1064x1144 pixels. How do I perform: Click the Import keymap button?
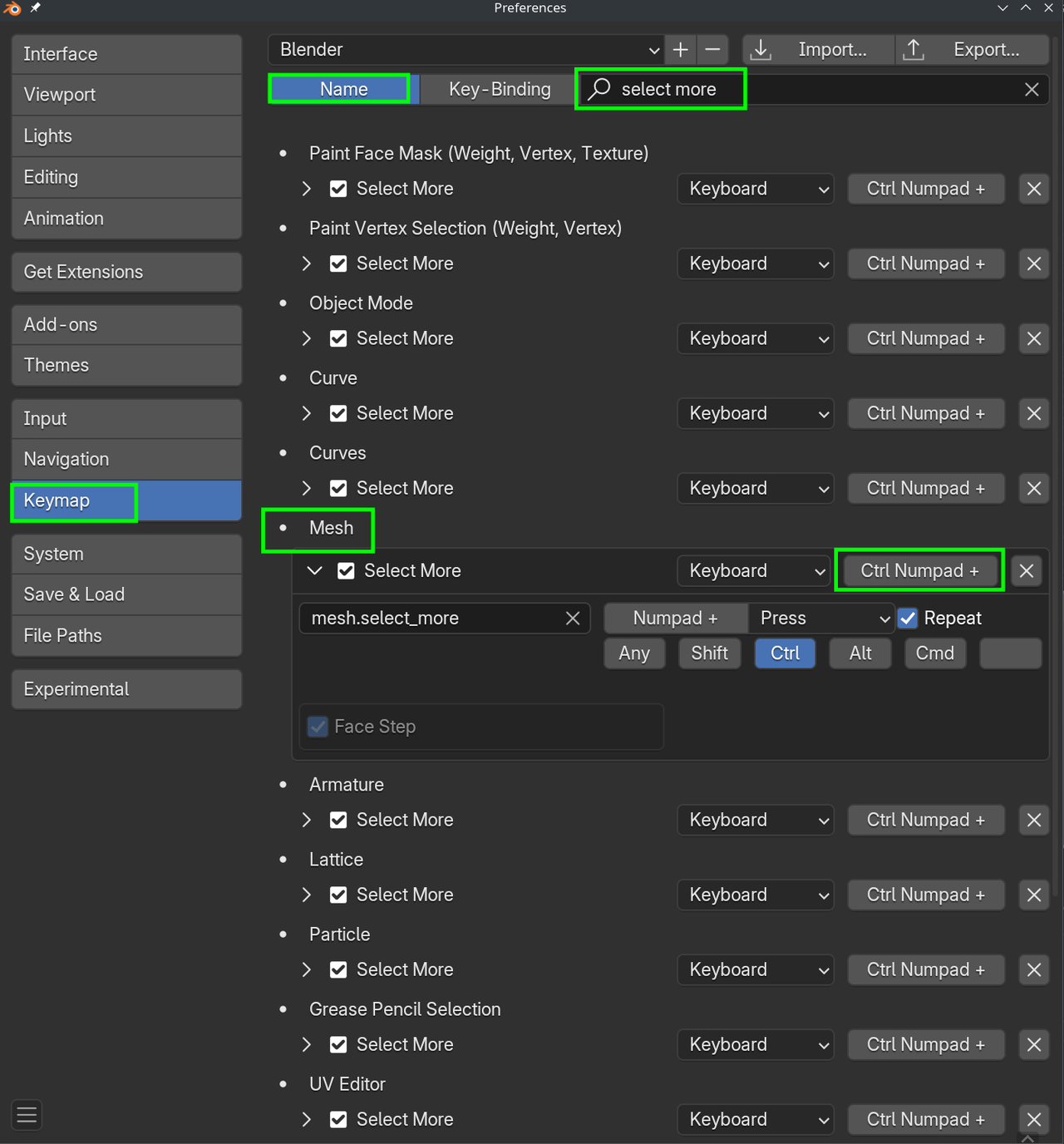[x=818, y=50]
